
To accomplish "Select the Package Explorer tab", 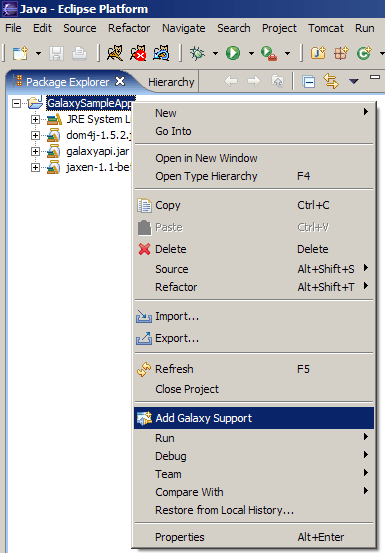I will 67,82.
